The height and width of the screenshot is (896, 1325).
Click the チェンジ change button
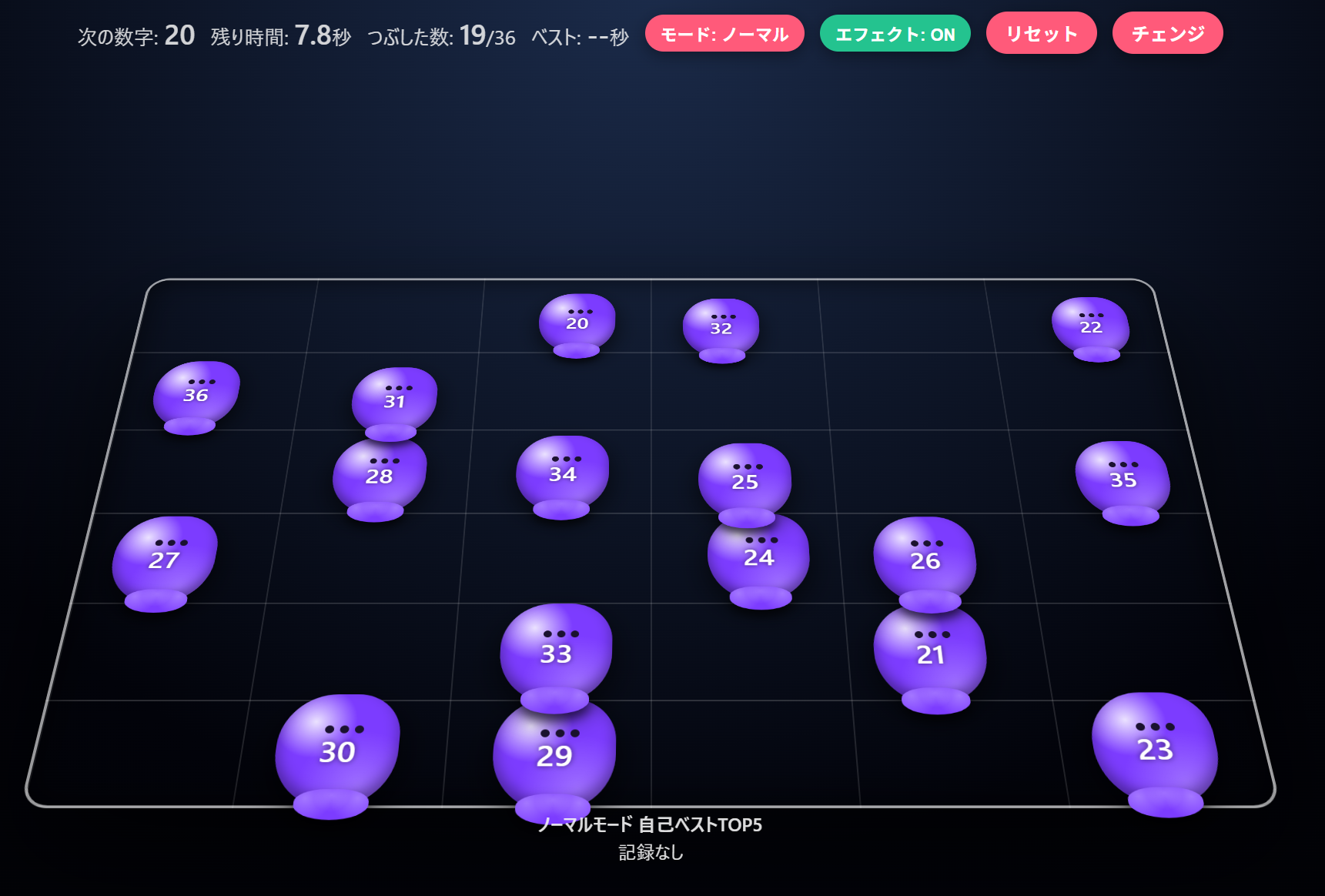pyautogui.click(x=1168, y=33)
